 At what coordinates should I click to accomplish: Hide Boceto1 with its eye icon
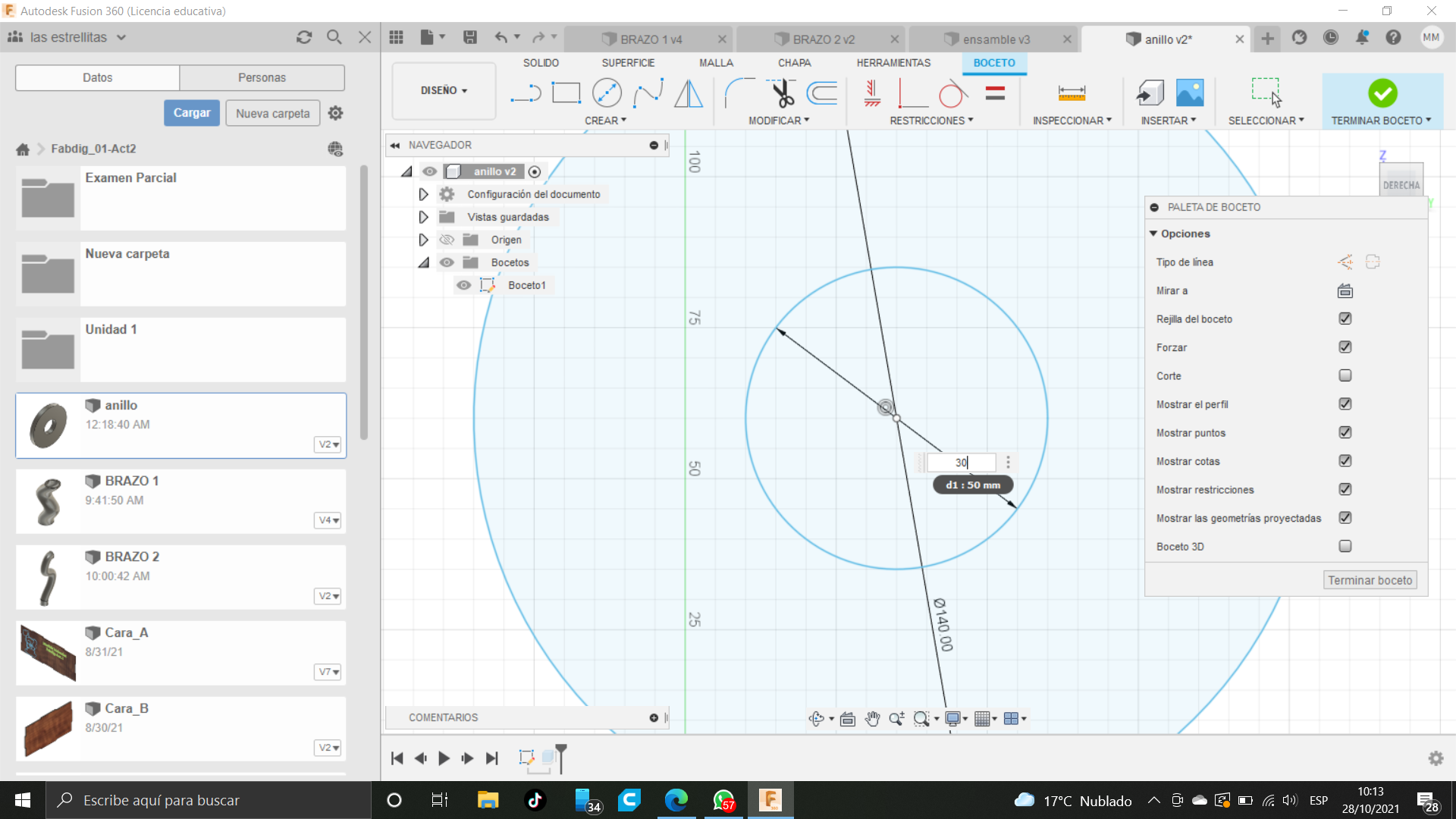click(x=463, y=285)
